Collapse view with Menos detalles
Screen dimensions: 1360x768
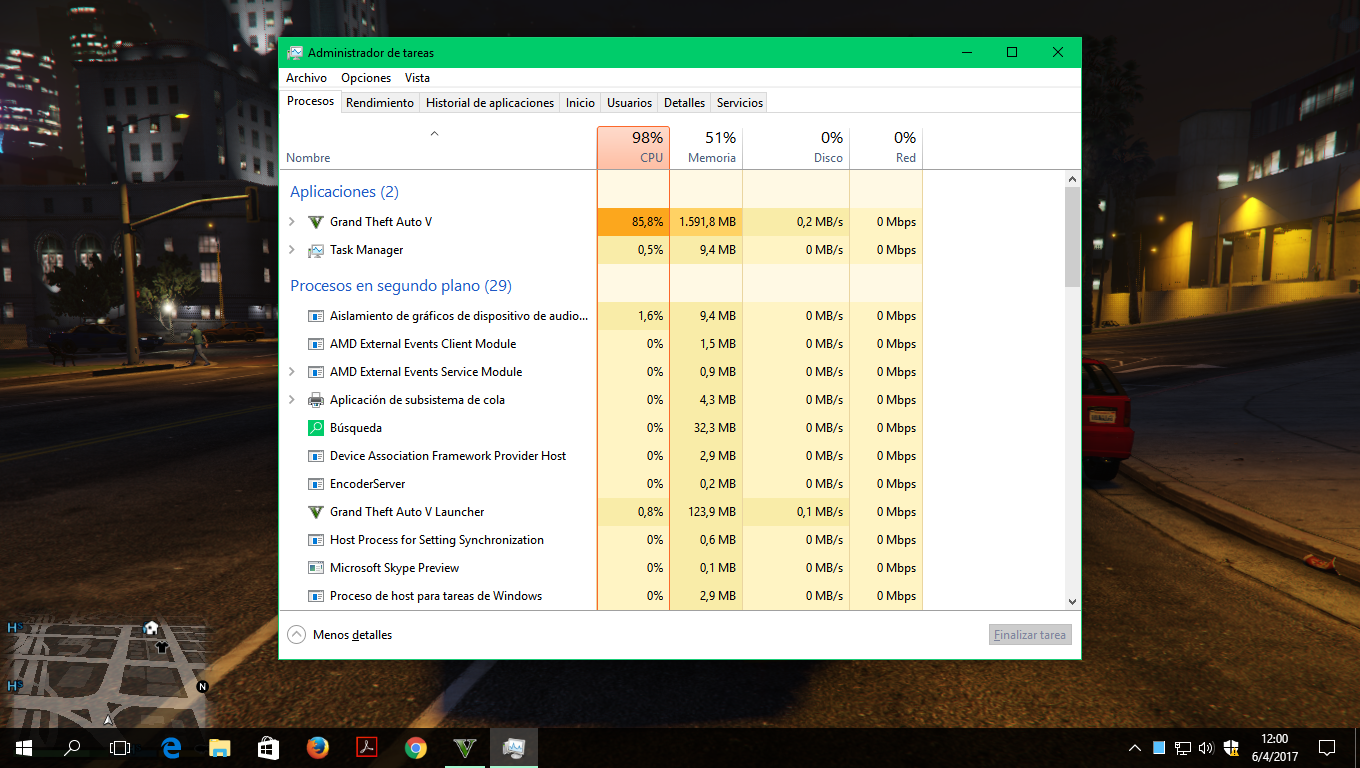(x=340, y=635)
